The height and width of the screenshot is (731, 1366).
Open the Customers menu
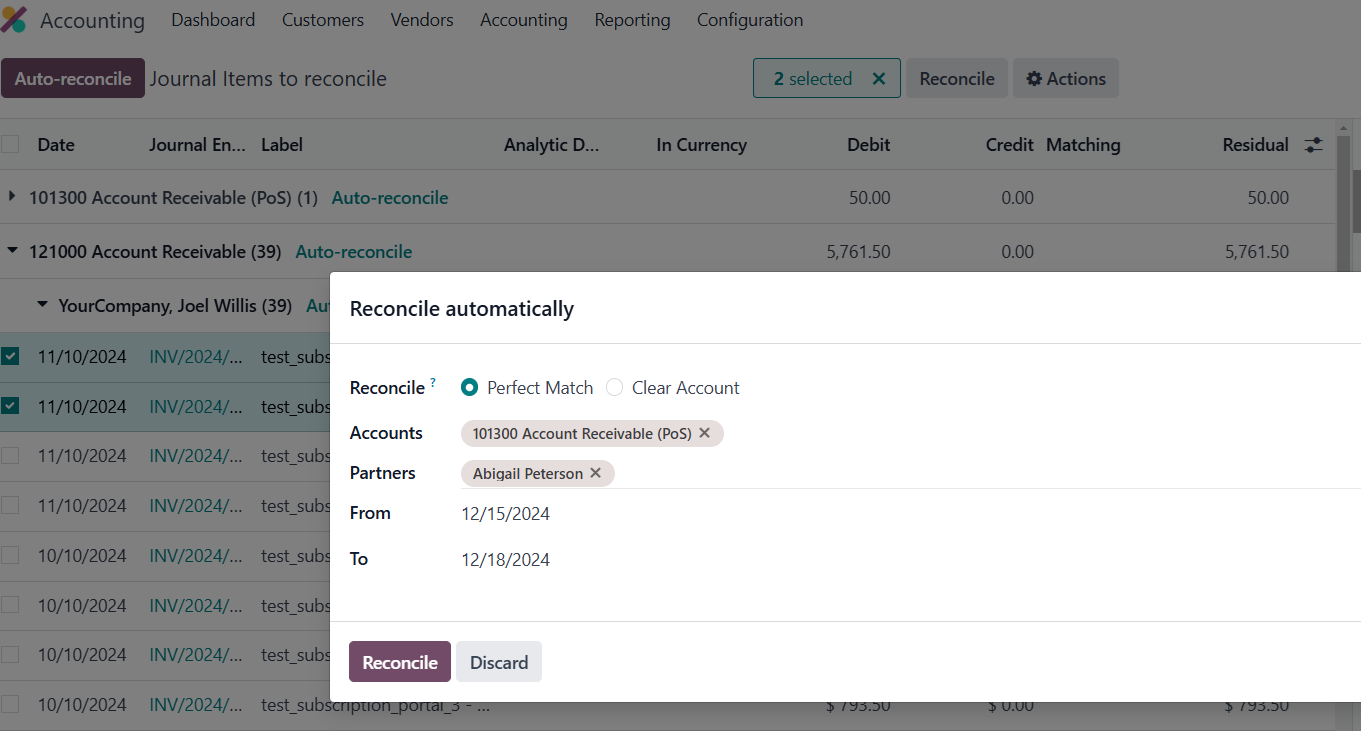(x=323, y=20)
